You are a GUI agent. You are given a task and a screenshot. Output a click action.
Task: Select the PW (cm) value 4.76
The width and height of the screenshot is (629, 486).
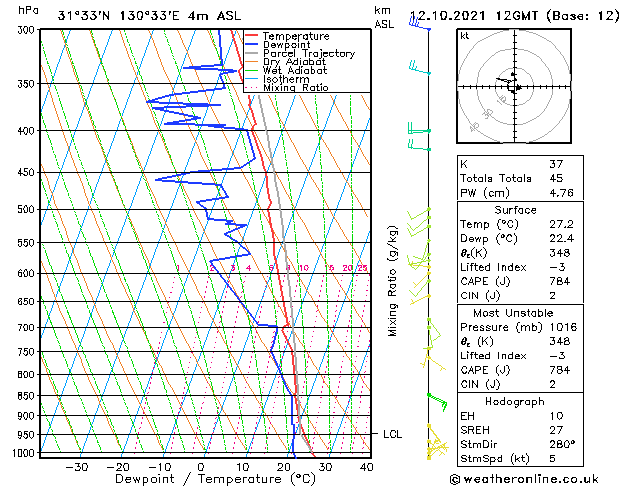[561, 193]
